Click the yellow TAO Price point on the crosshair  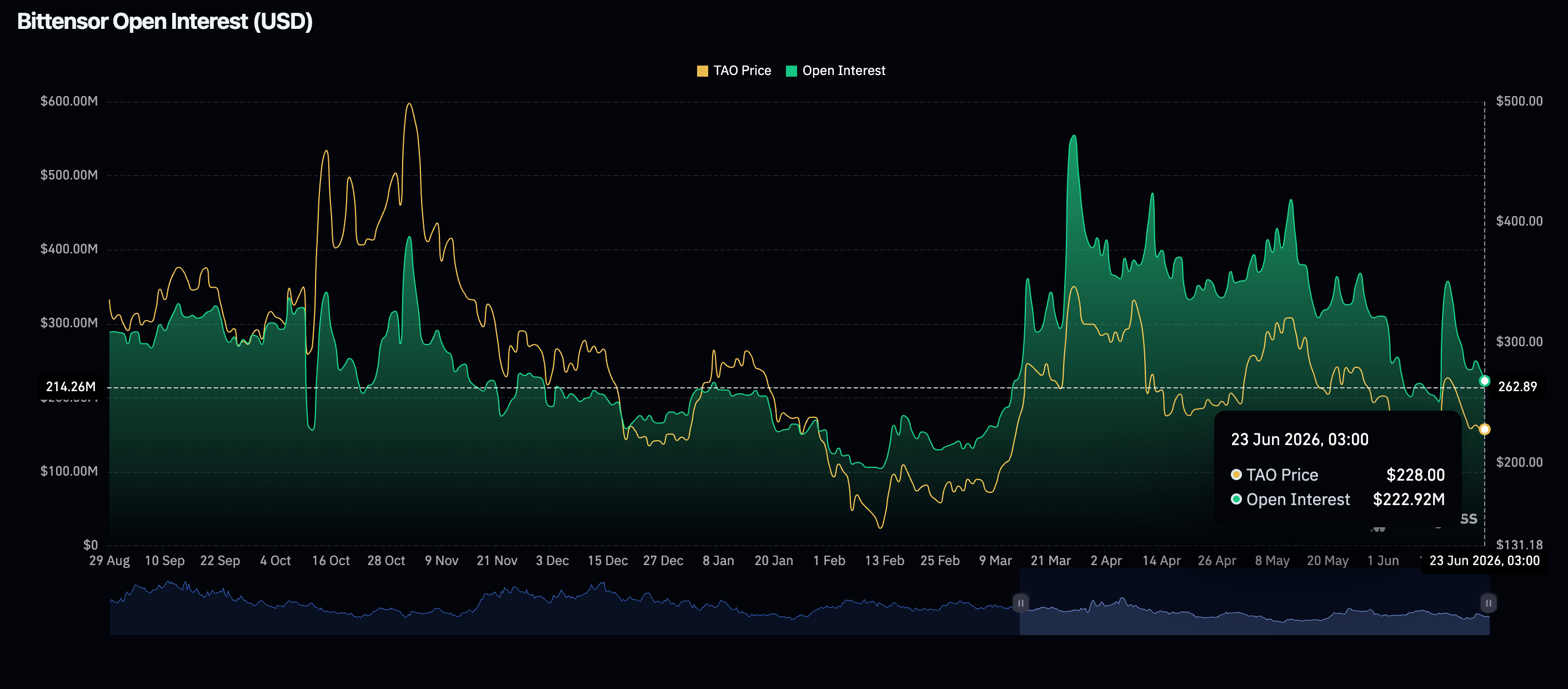1485,429
